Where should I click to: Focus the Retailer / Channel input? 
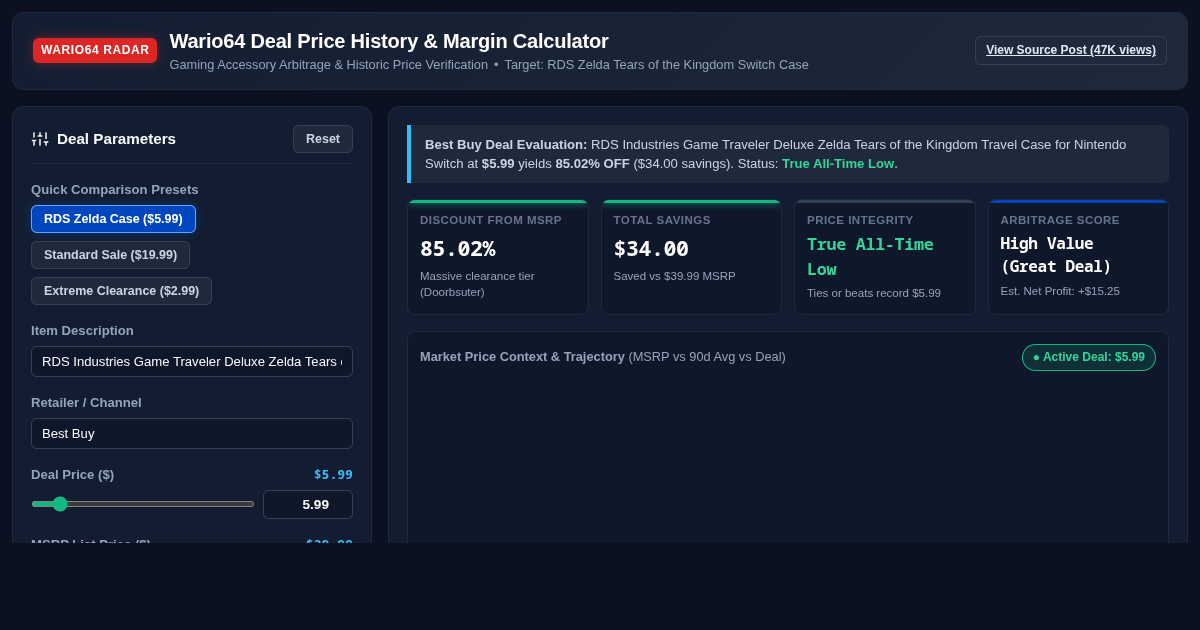[192, 433]
